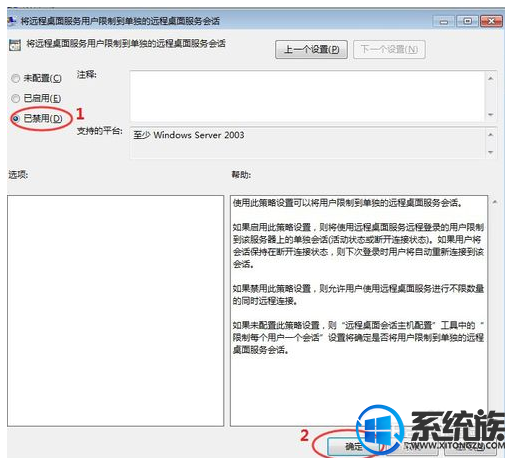Screen dimensions: 505x458
Task: Click inside the 注释 comment text box
Action: [x=307, y=96]
